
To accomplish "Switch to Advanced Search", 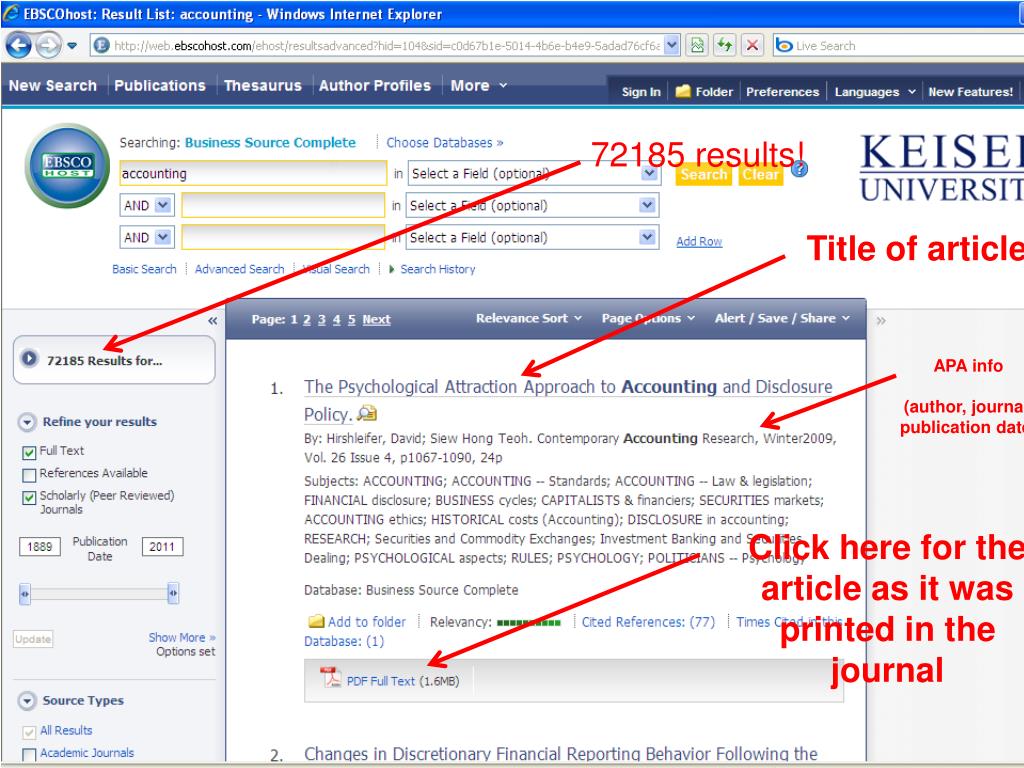I will tap(239, 269).
